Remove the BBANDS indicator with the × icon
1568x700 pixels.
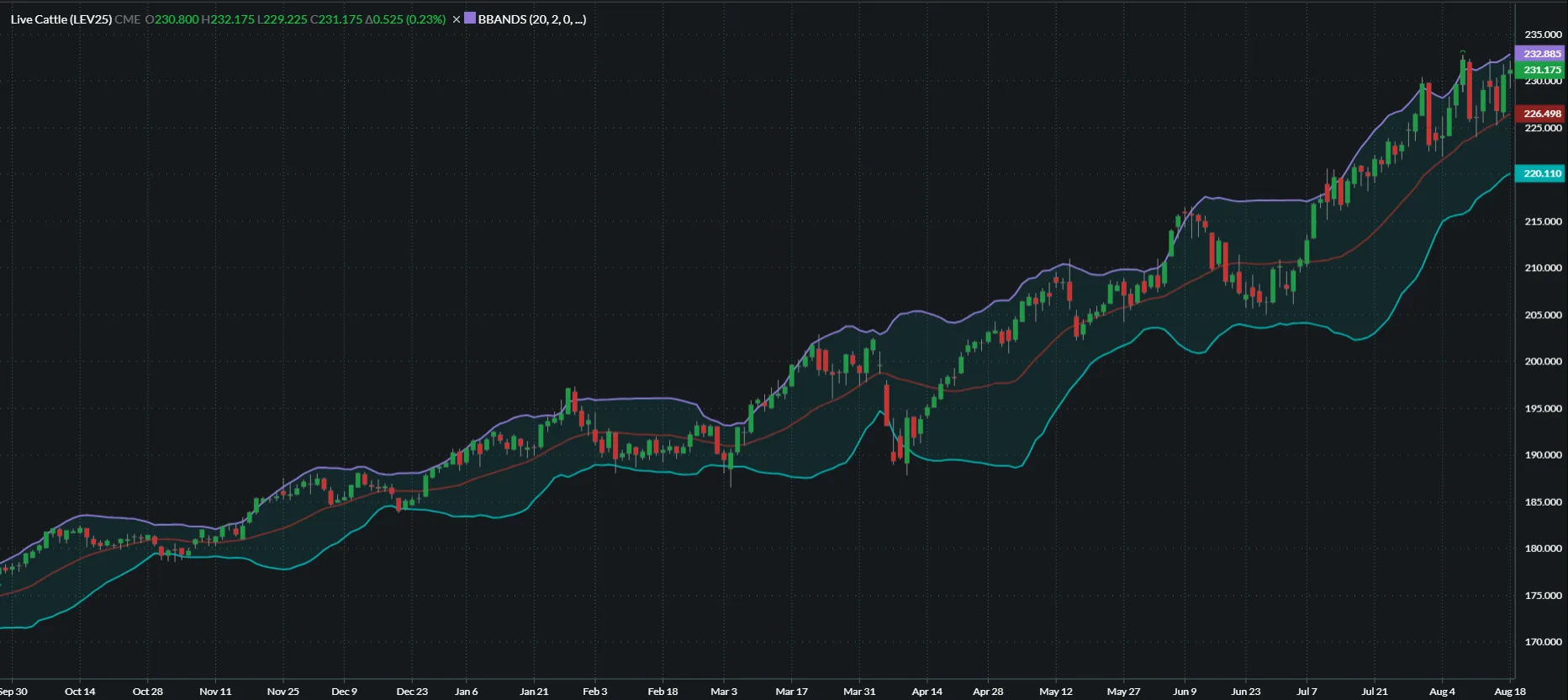[457, 19]
